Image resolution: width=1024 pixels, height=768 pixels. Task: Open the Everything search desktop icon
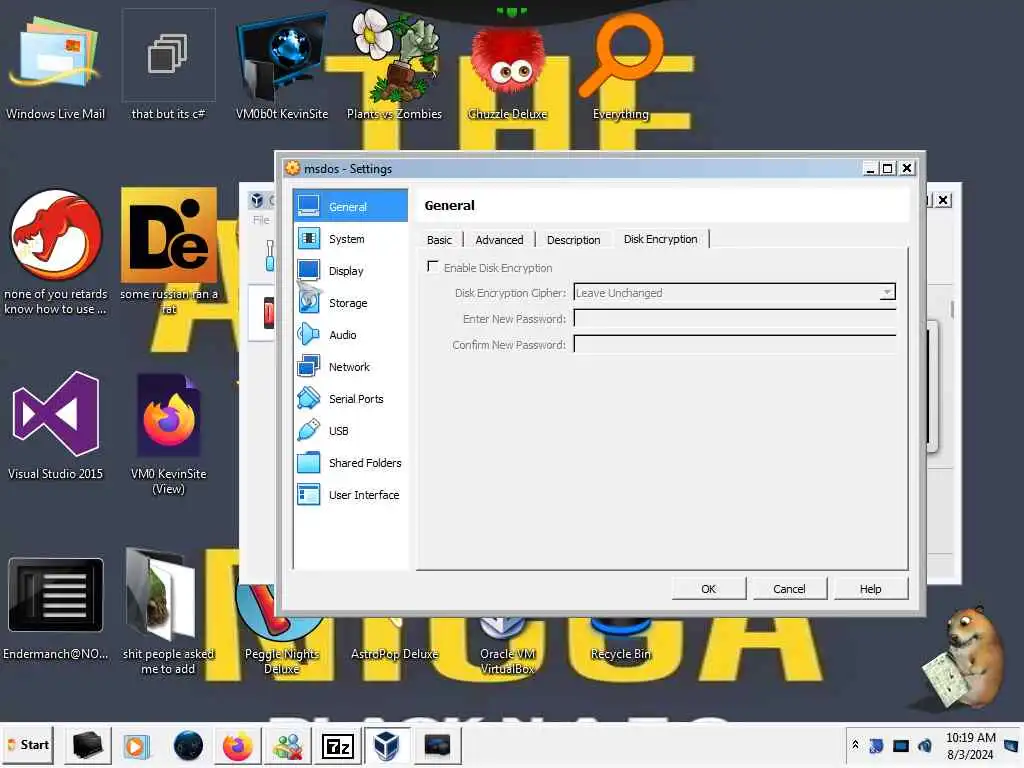(x=620, y=67)
